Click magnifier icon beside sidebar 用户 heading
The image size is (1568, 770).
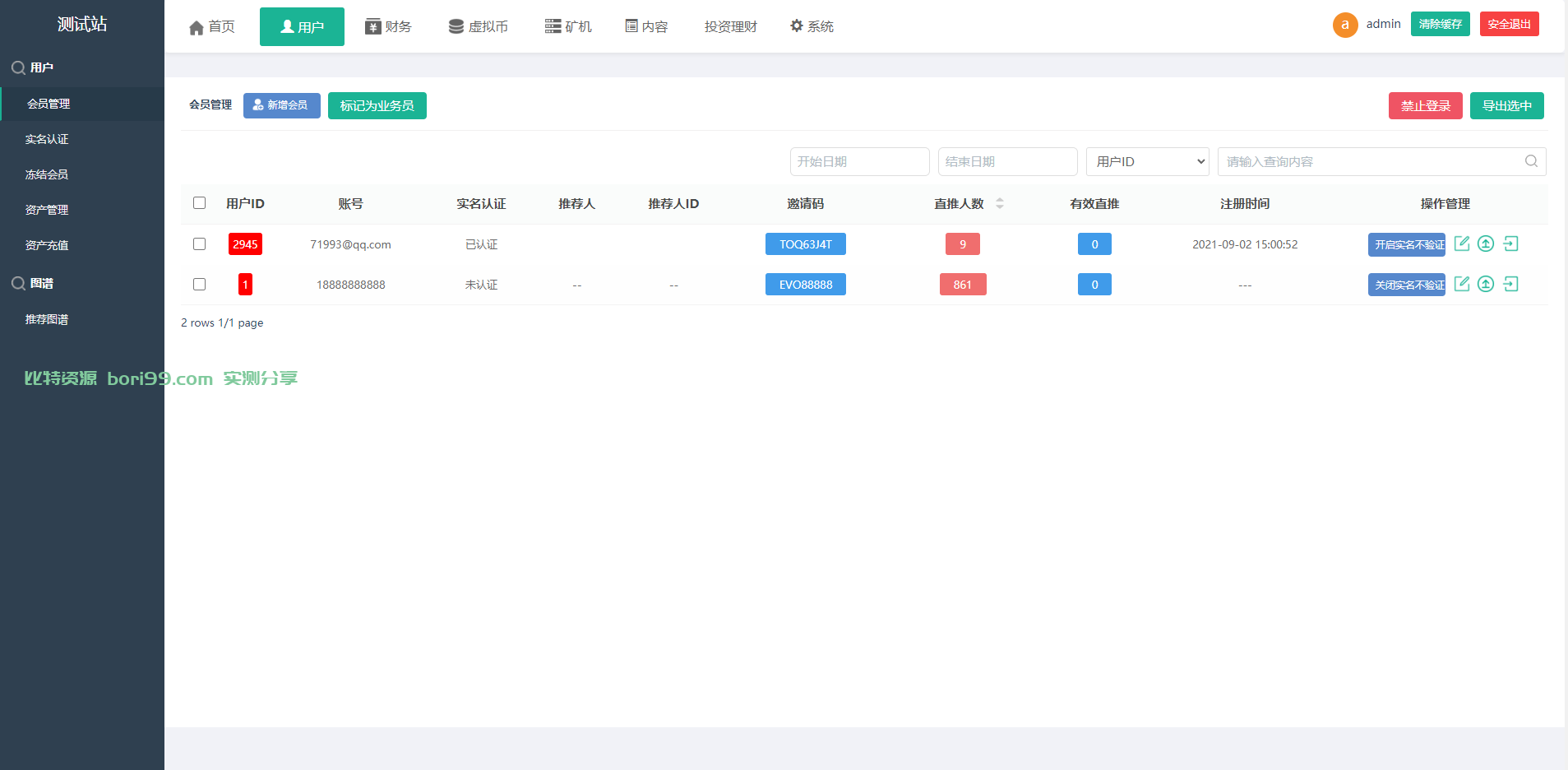tap(18, 68)
